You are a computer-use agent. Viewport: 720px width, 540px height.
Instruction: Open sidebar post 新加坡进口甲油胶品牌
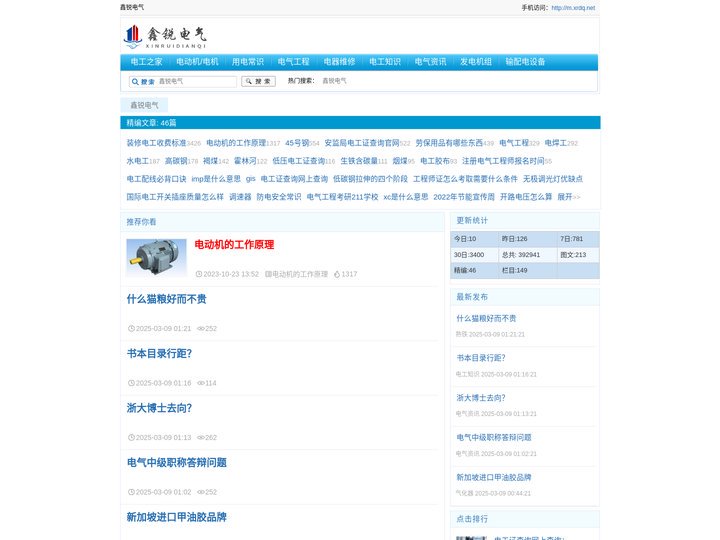(x=494, y=478)
